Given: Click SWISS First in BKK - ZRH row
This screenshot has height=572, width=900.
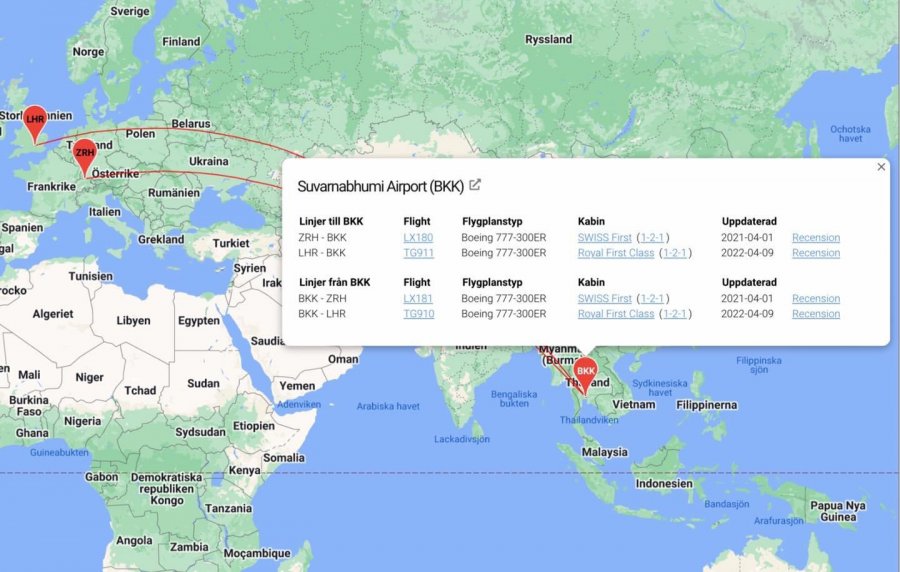Looking at the screenshot, I should [x=604, y=299].
